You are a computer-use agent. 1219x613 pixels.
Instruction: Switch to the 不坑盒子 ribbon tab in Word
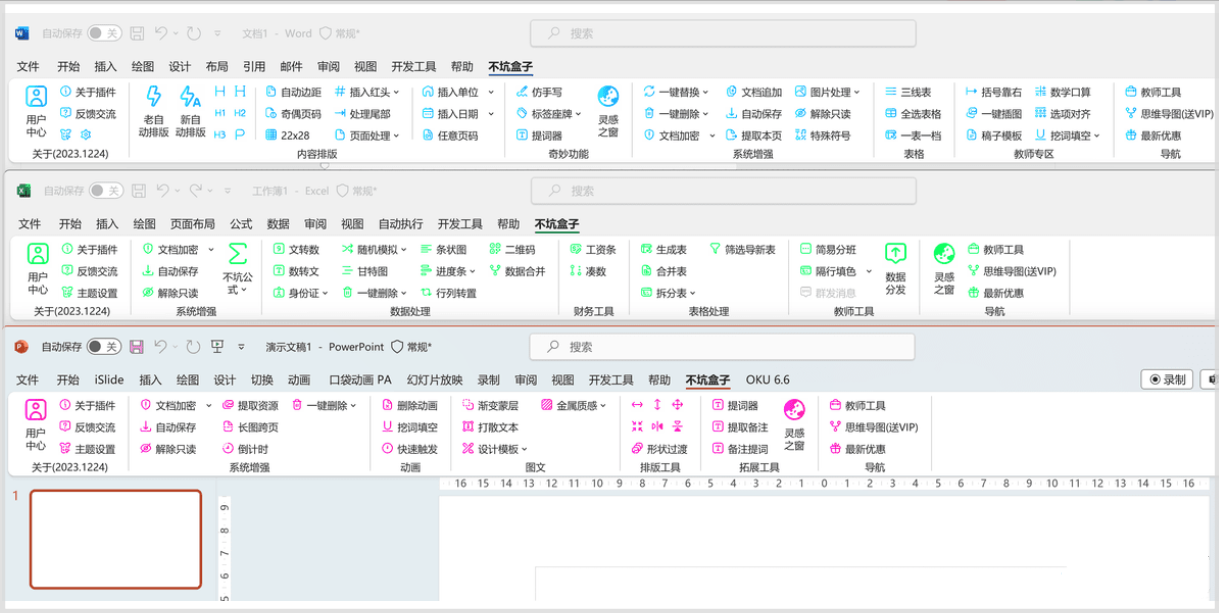click(x=513, y=67)
